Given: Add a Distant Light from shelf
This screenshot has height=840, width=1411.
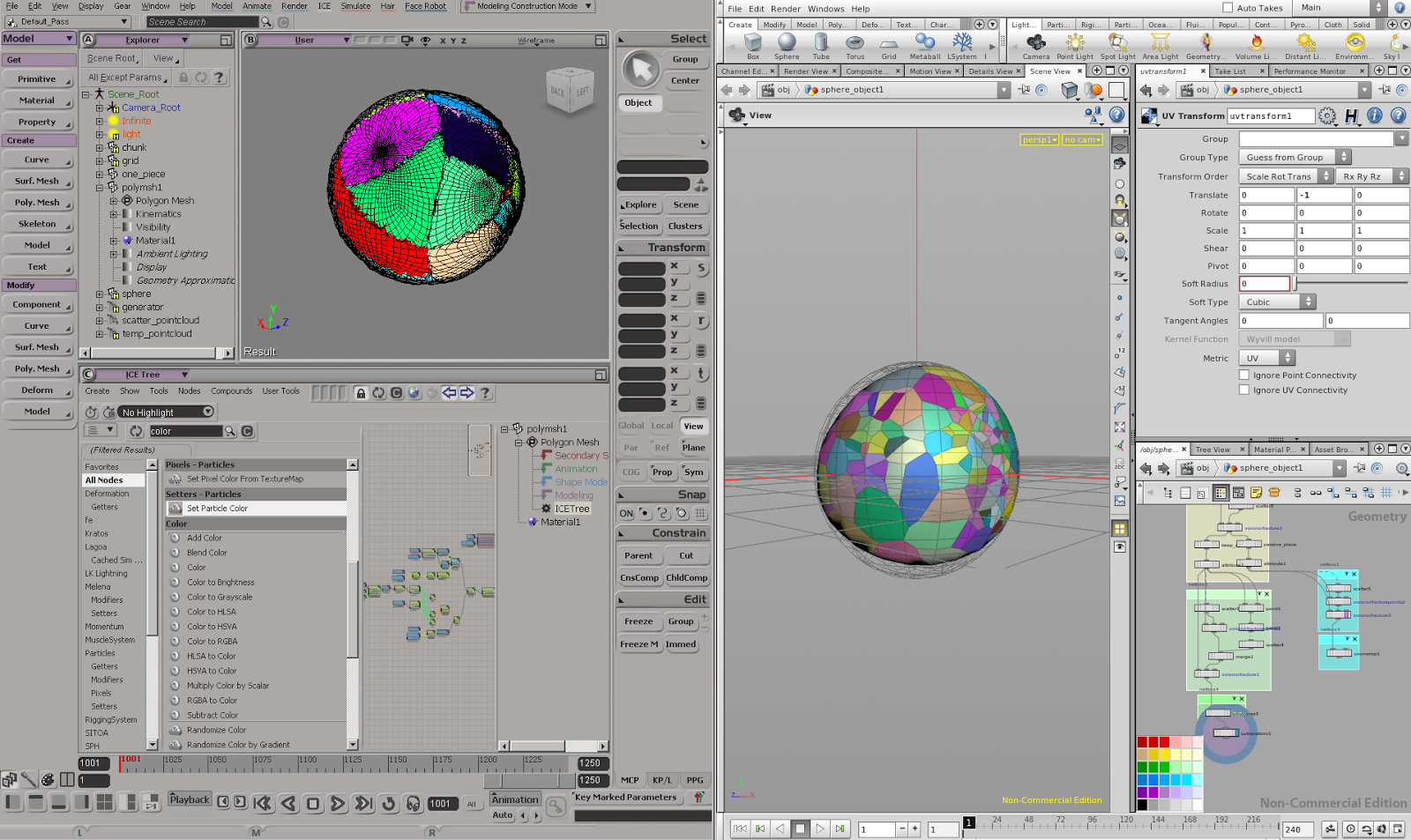Looking at the screenshot, I should coord(1304,46).
